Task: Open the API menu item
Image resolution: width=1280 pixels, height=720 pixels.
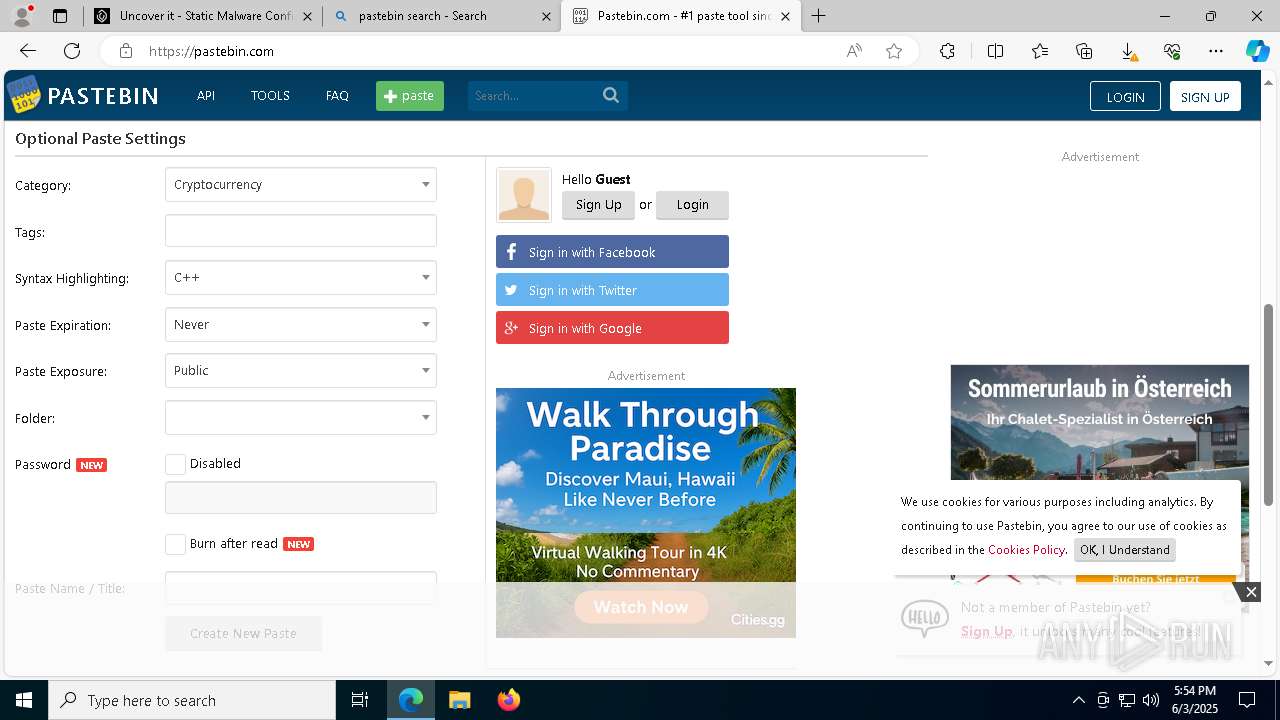Action: [x=206, y=96]
